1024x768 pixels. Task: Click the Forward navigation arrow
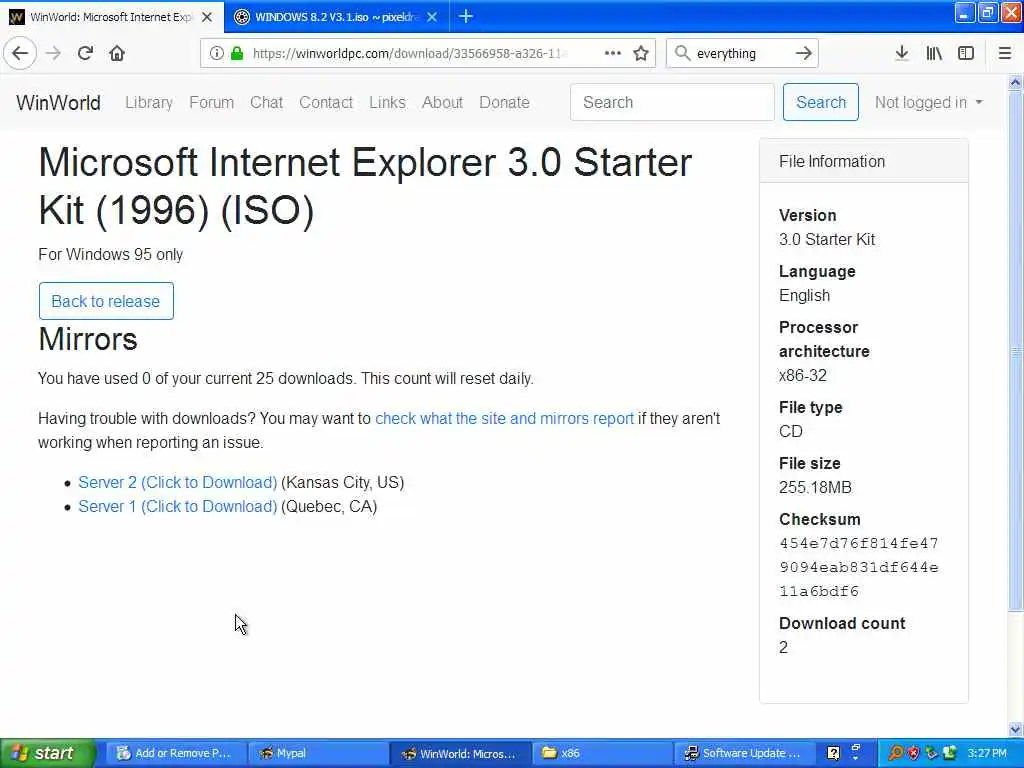pyautogui.click(x=54, y=54)
